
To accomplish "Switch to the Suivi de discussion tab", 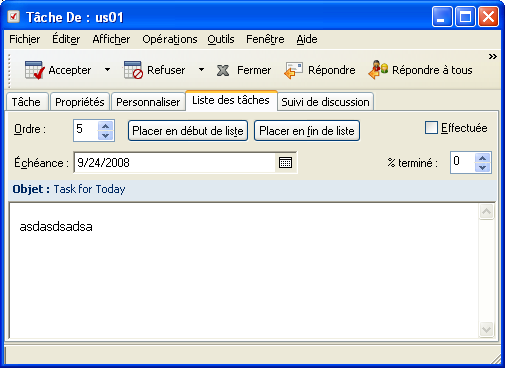I will click(325, 102).
